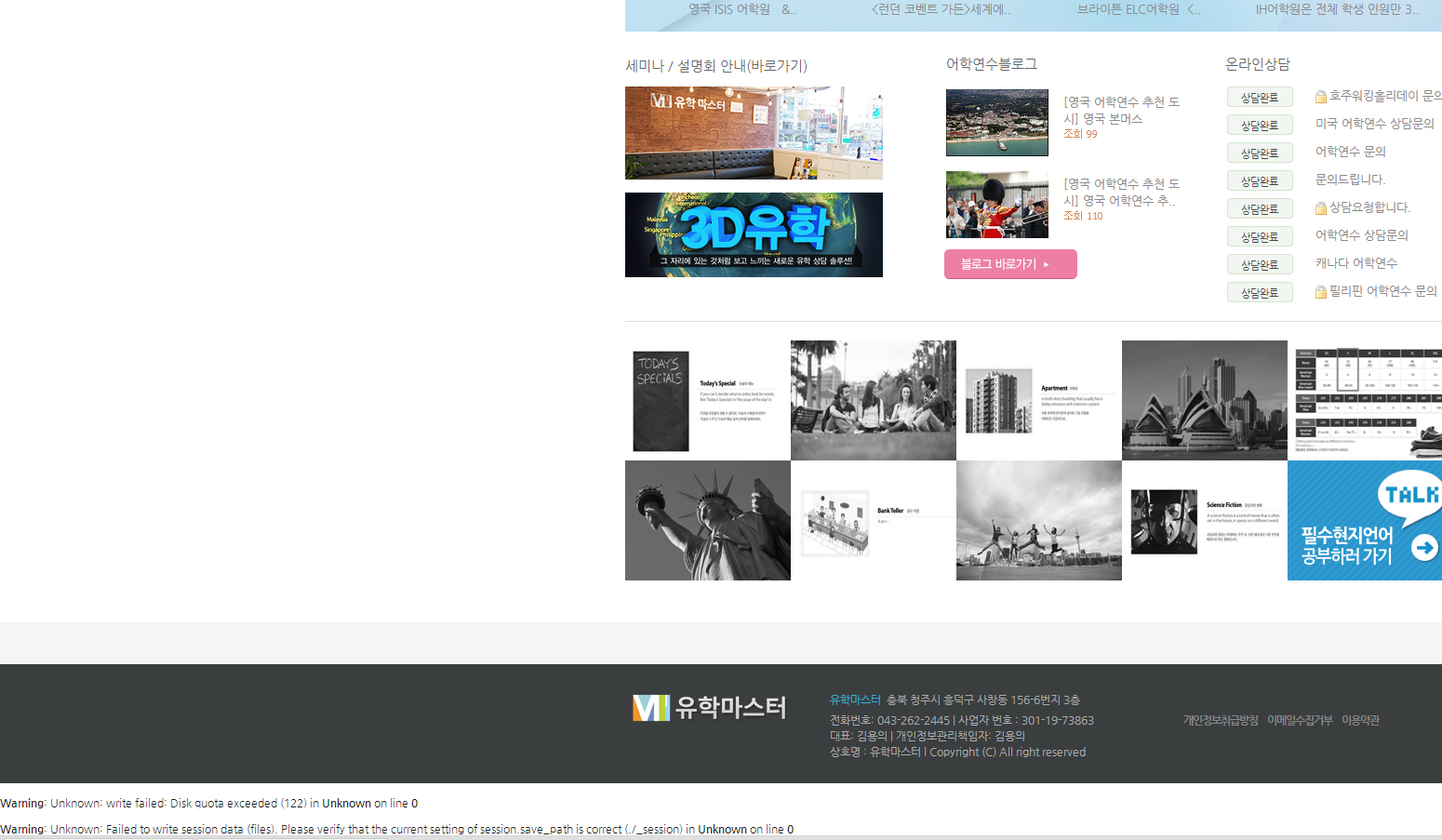Screen dimensions: 1442x840
Task: Open 미국 어학연수 상담문의 post
Action: [x=1374, y=124]
